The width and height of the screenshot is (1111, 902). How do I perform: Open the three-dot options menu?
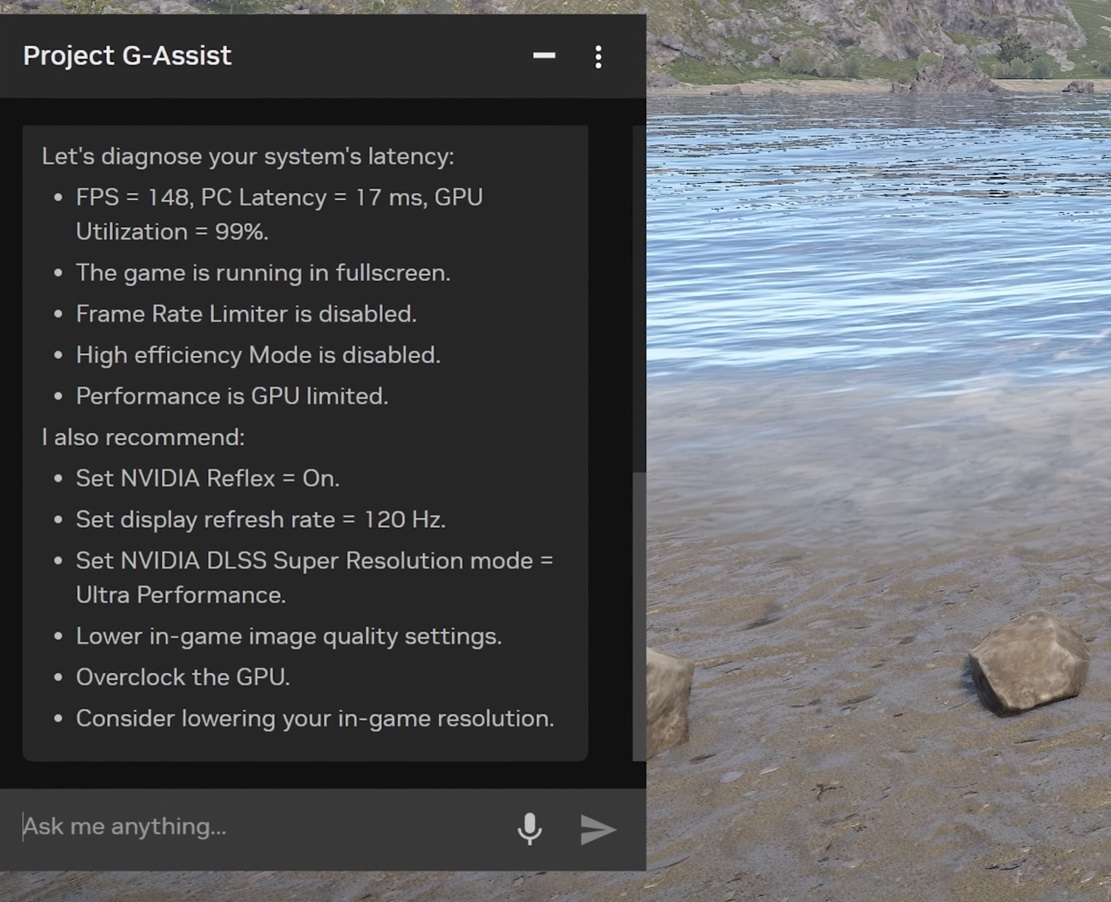[x=598, y=57]
